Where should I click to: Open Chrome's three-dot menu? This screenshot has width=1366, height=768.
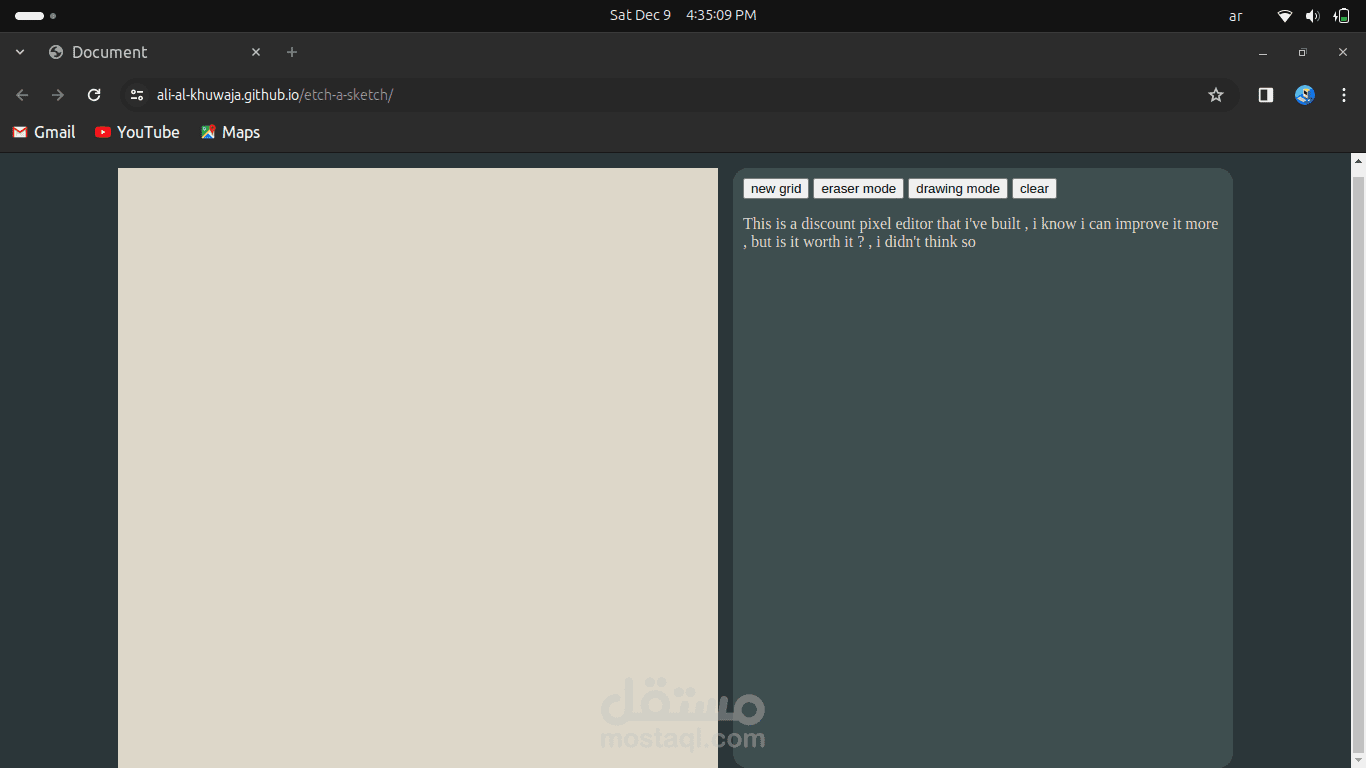[1344, 95]
